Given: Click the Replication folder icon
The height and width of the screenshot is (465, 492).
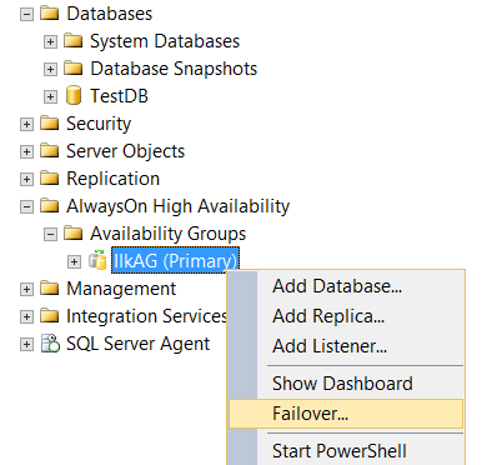Looking at the screenshot, I should [x=49, y=178].
